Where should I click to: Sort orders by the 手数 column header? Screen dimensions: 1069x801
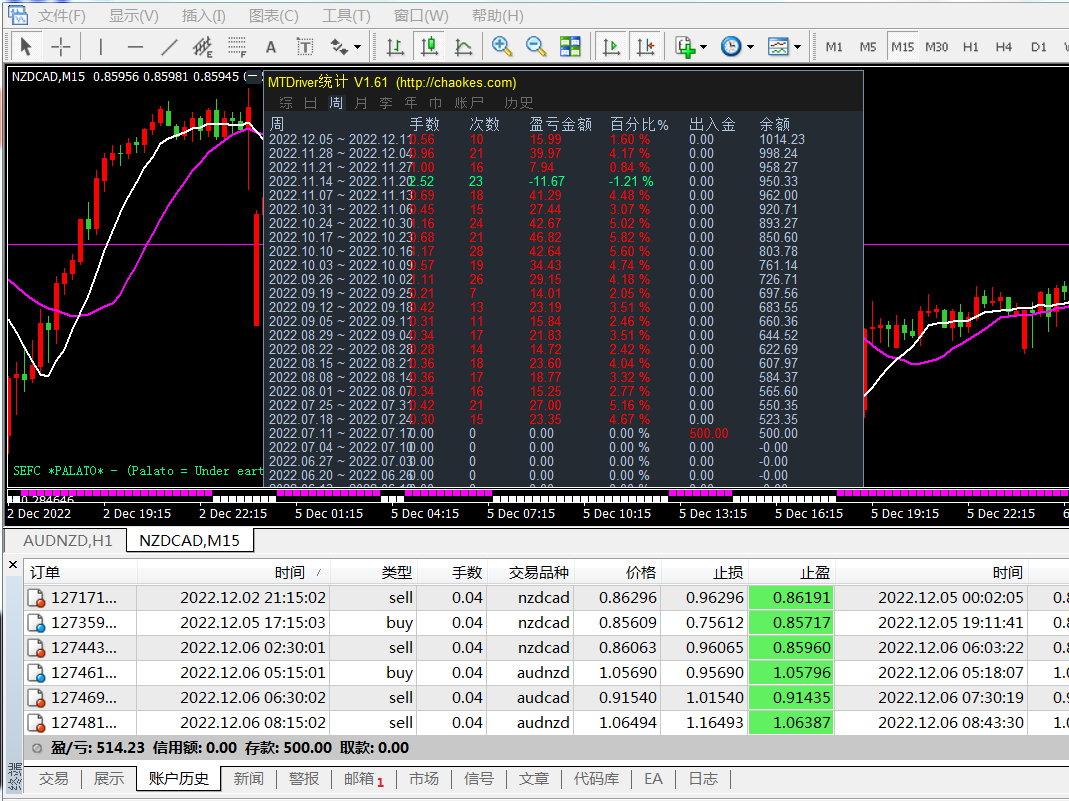467,573
